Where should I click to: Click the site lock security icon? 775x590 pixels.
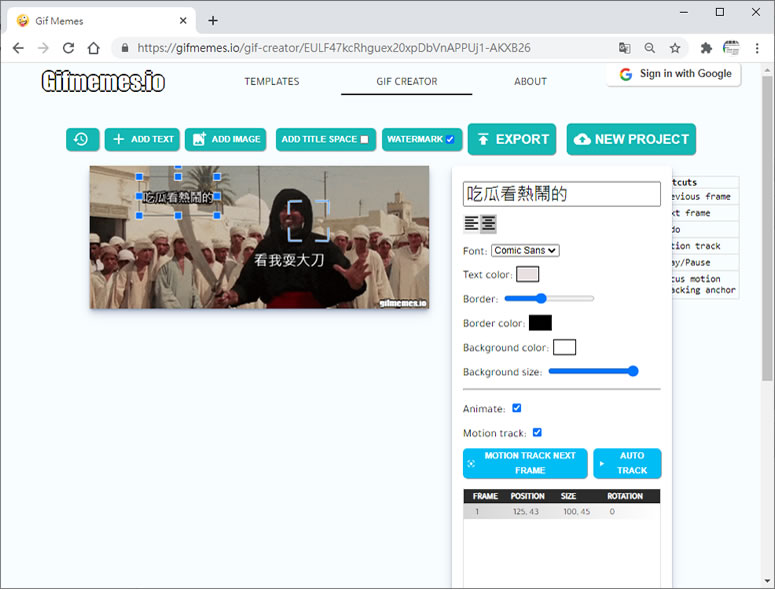pos(125,48)
